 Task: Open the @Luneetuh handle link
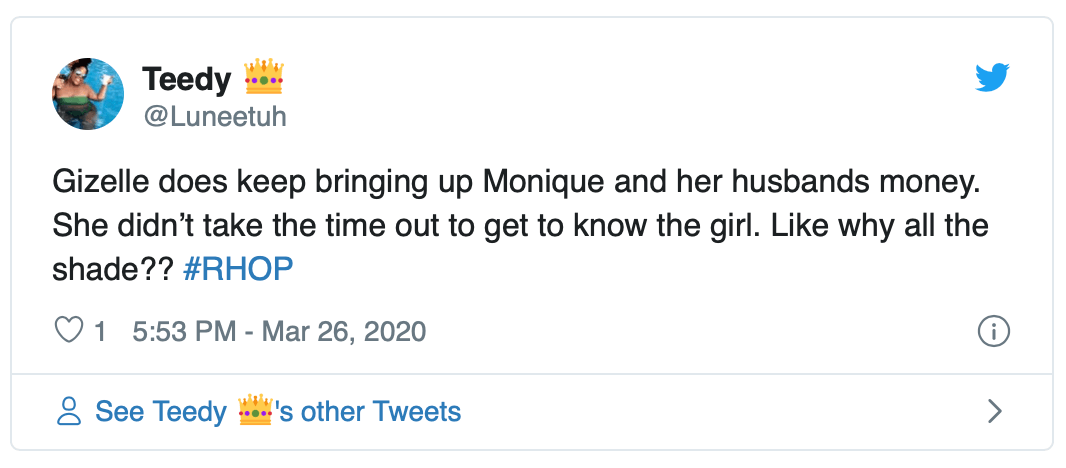click(215, 116)
